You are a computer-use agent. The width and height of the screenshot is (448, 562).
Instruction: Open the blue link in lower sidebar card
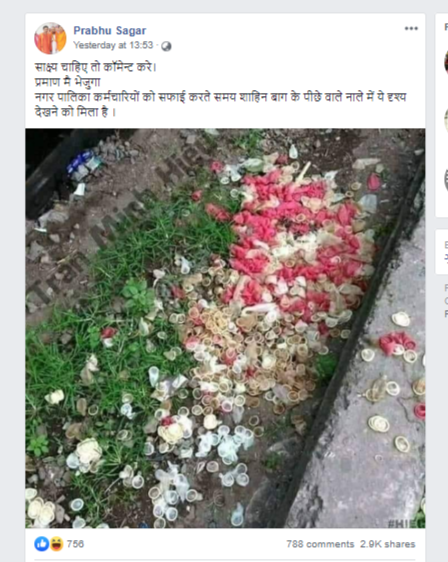[x=446, y=258]
